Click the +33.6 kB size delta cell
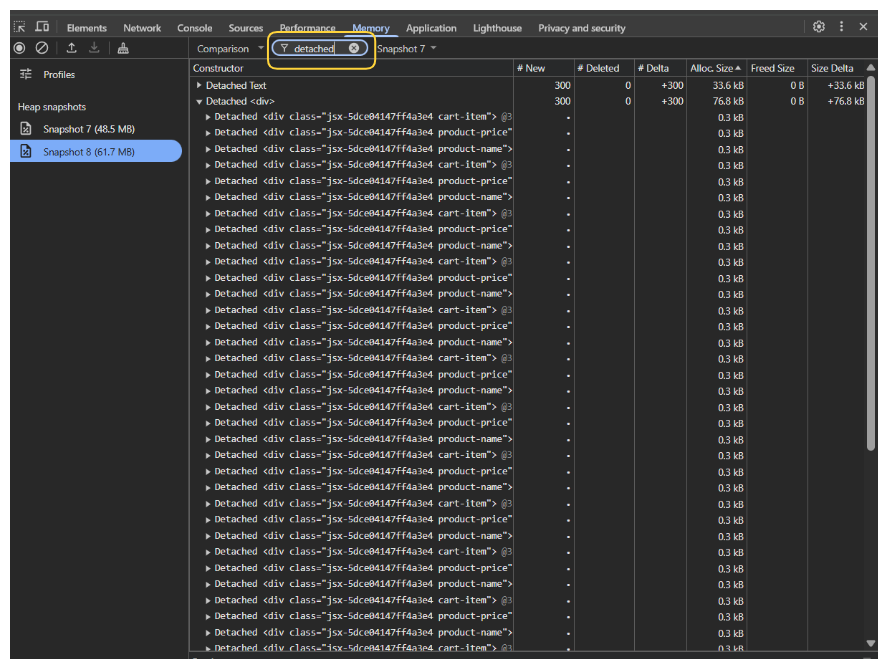The height and width of the screenshot is (669, 887). tap(845, 85)
